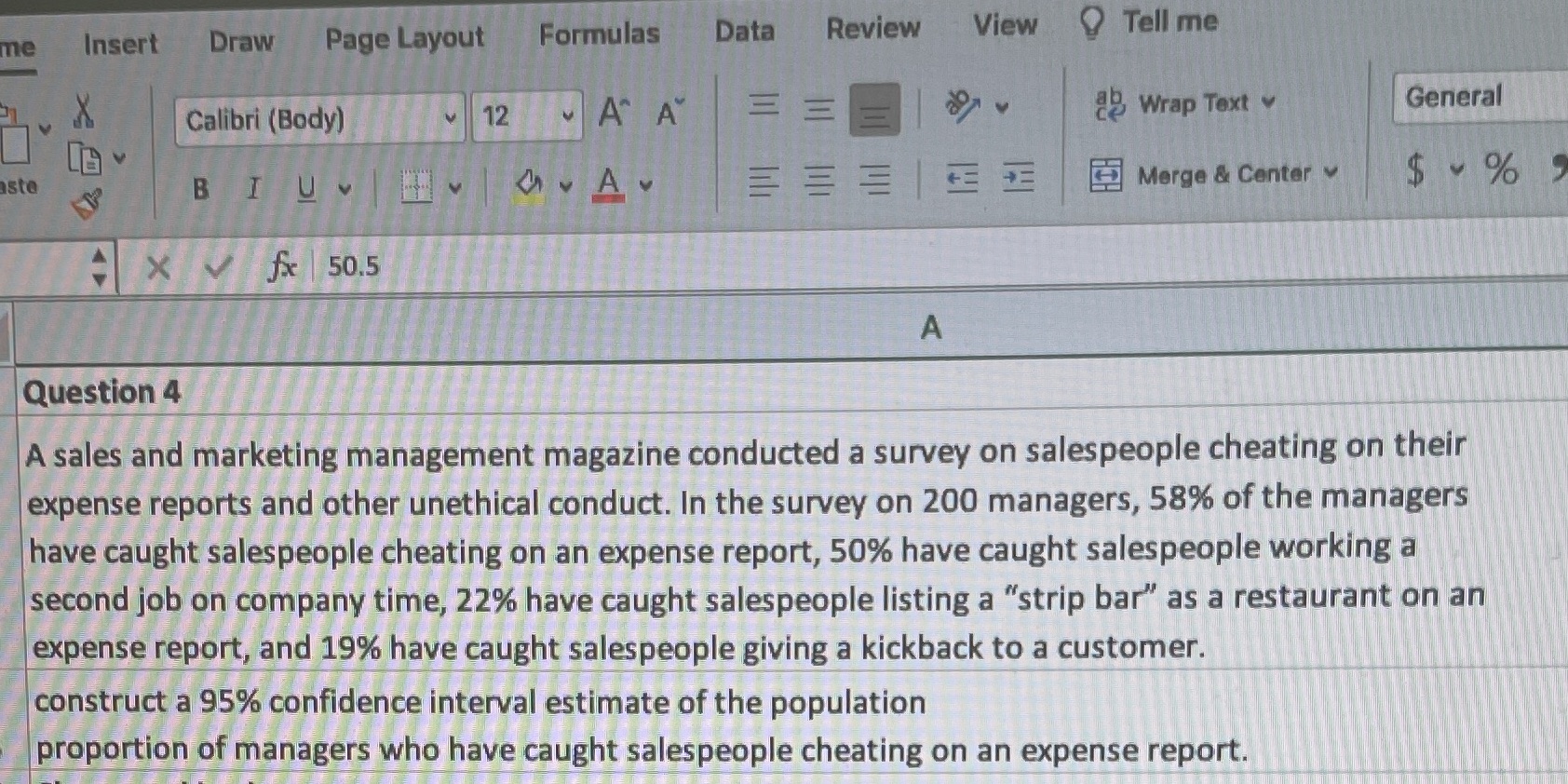Increase font size with larger A

point(614,113)
